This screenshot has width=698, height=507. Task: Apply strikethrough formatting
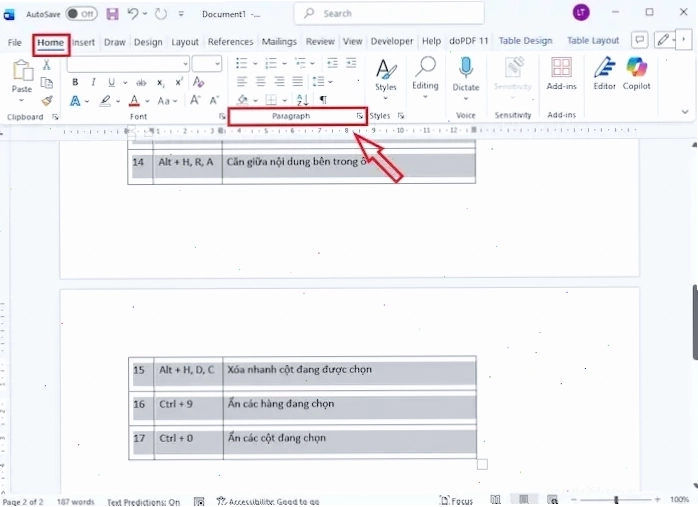pyautogui.click(x=141, y=82)
